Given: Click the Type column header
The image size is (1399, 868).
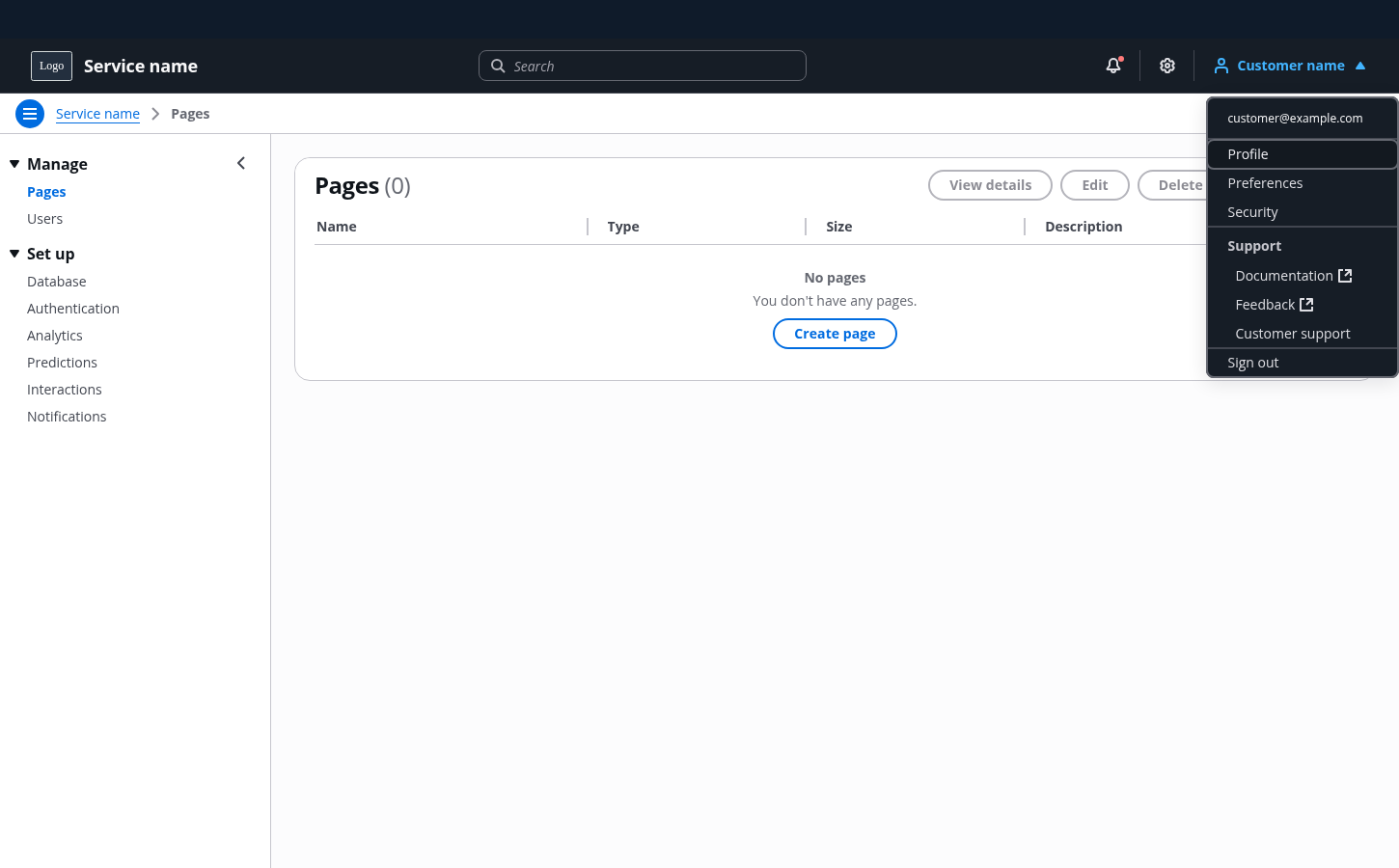Looking at the screenshot, I should click(x=623, y=227).
